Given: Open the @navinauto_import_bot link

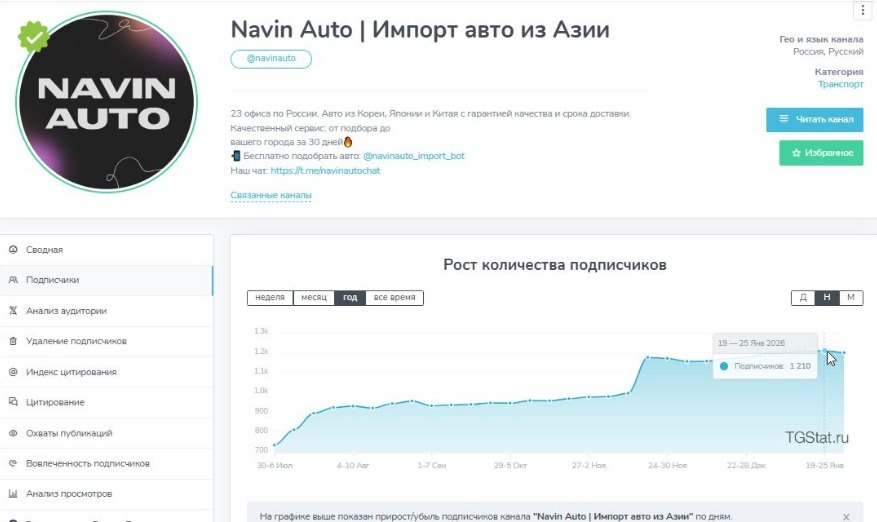Looking at the screenshot, I should [413, 156].
